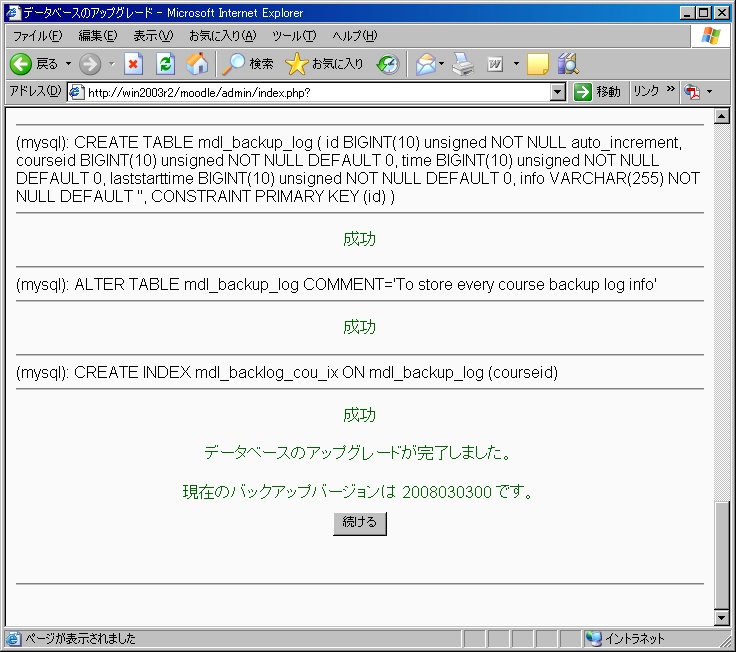Click the Links (リンク) toolbar label
The width and height of the screenshot is (736, 652).
pos(646,91)
